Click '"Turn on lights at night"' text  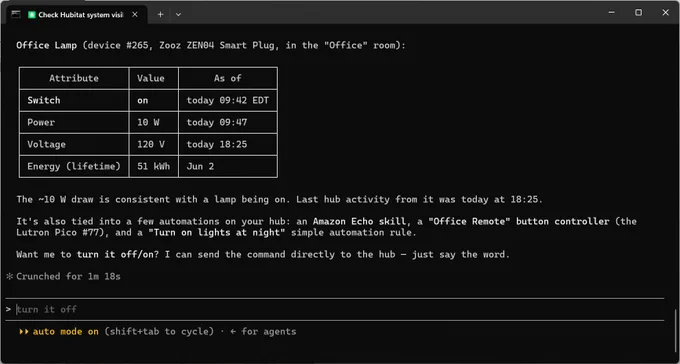[x=217, y=233]
